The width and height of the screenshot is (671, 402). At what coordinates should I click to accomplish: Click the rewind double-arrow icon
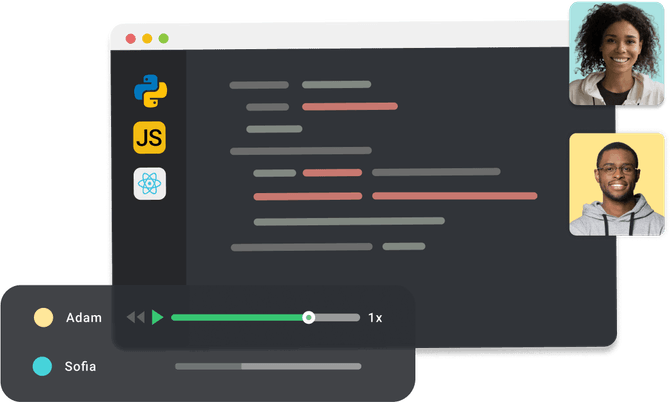click(x=135, y=318)
